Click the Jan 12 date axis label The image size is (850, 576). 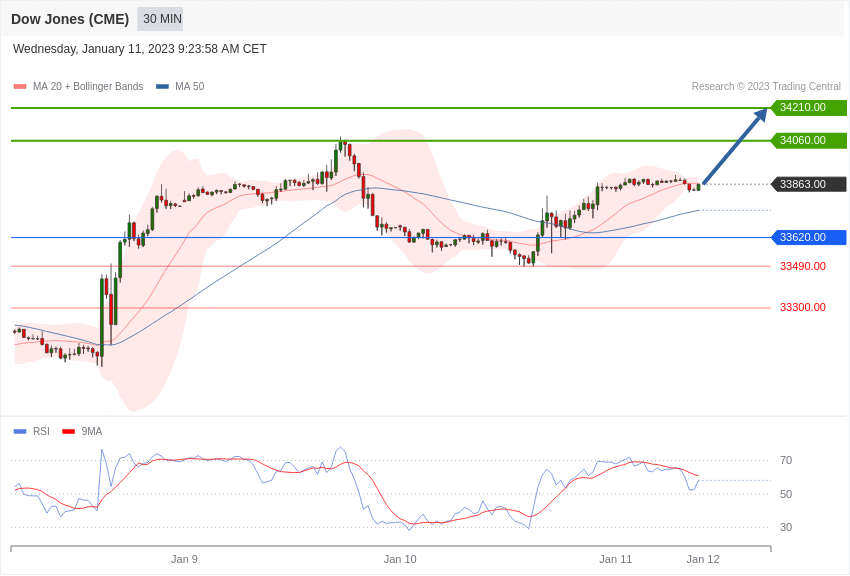coord(703,559)
